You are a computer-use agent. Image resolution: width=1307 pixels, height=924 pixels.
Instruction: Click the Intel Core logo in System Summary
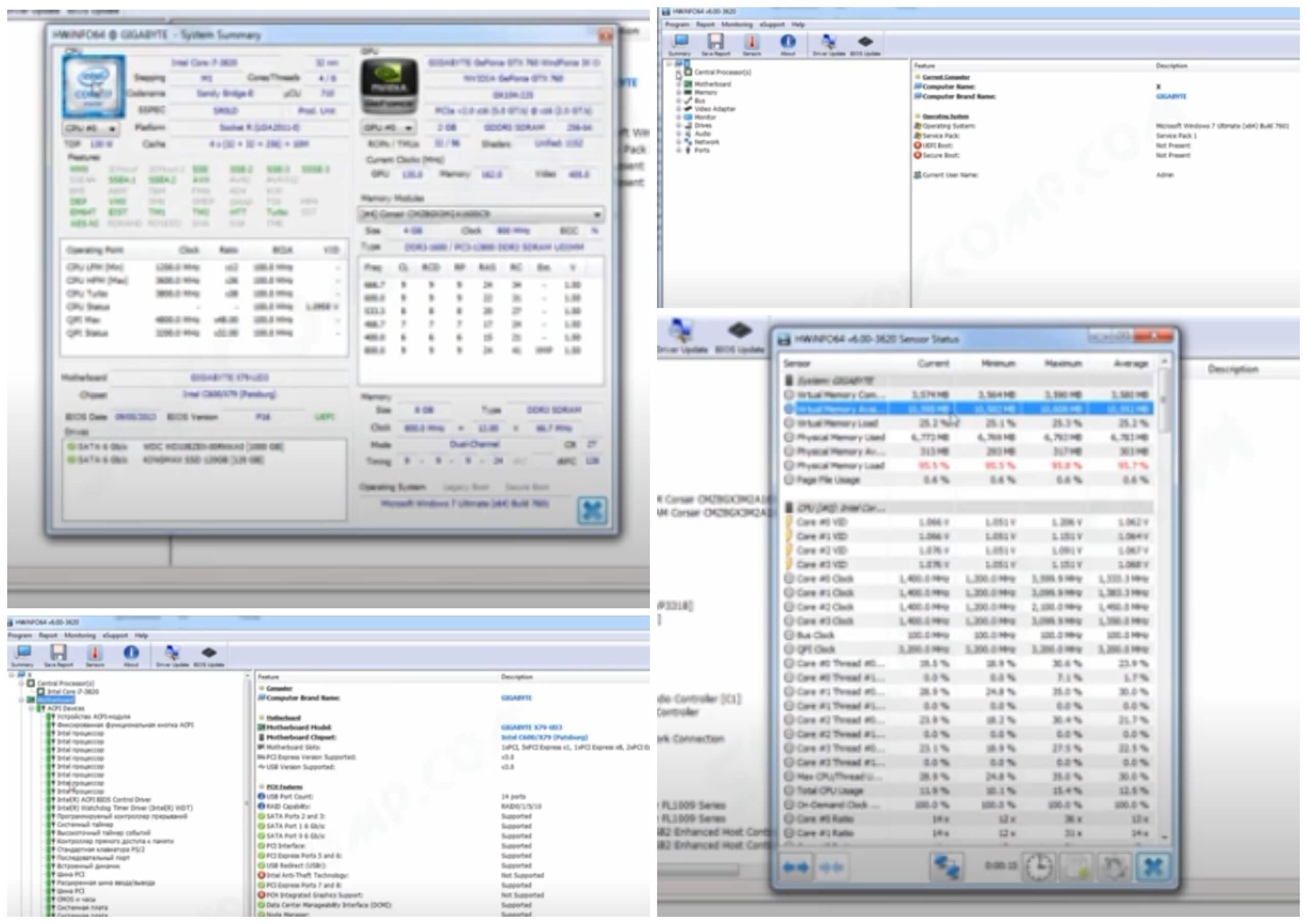coord(94,86)
